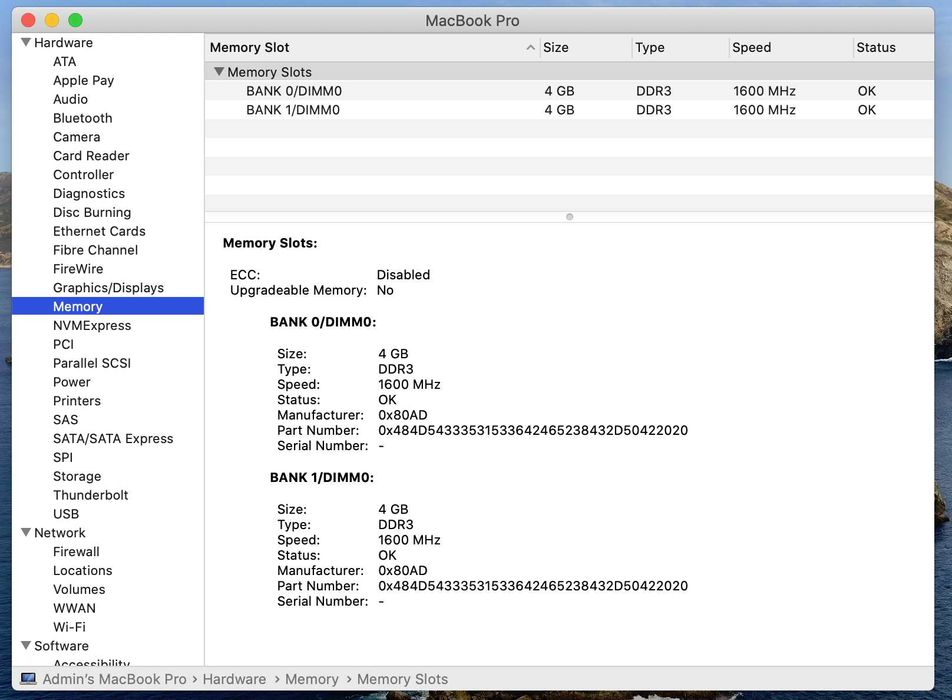Open SATA/SATA Express details
Viewport: 952px width, 700px height.
pyautogui.click(x=113, y=438)
